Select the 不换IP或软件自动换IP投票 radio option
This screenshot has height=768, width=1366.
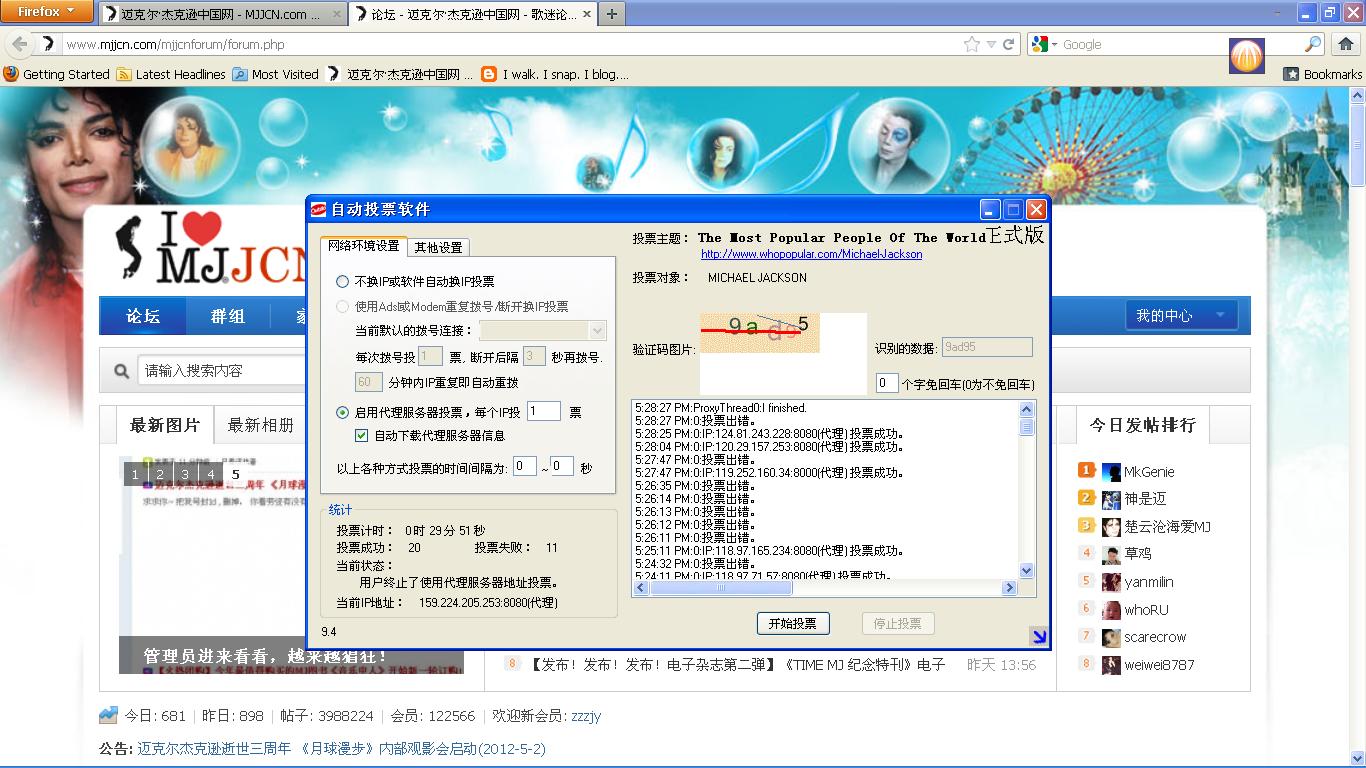(343, 282)
